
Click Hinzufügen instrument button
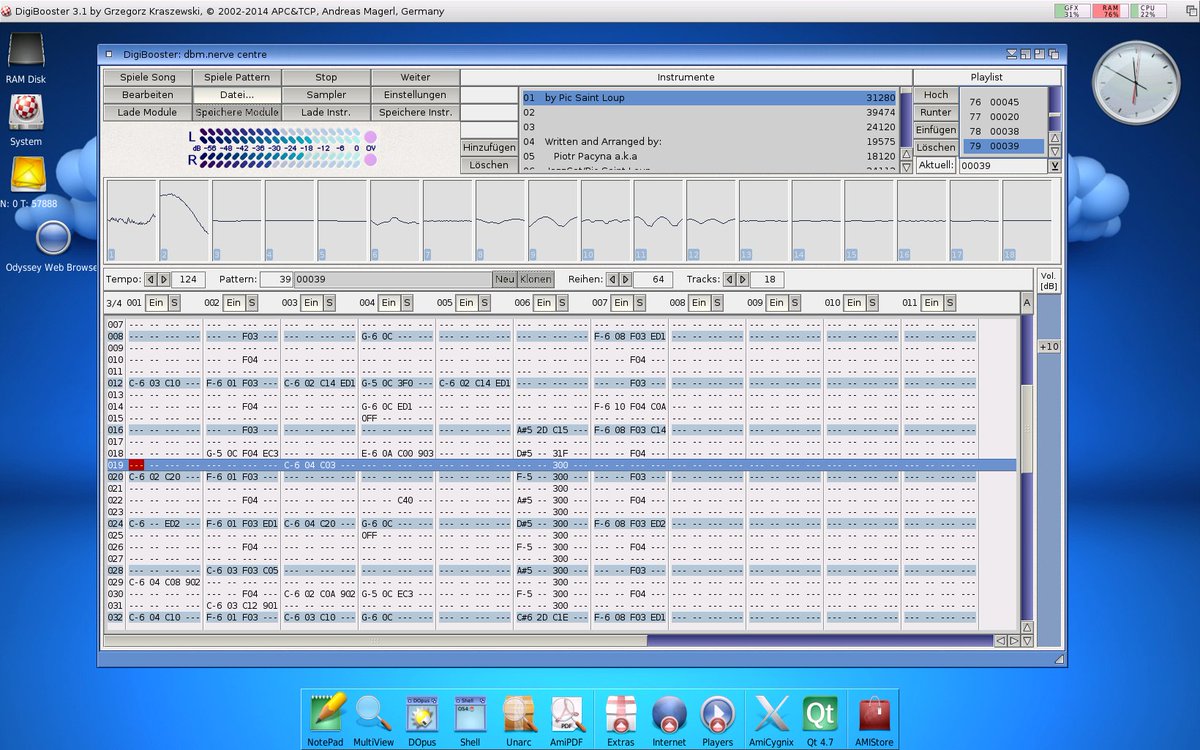pyautogui.click(x=489, y=147)
